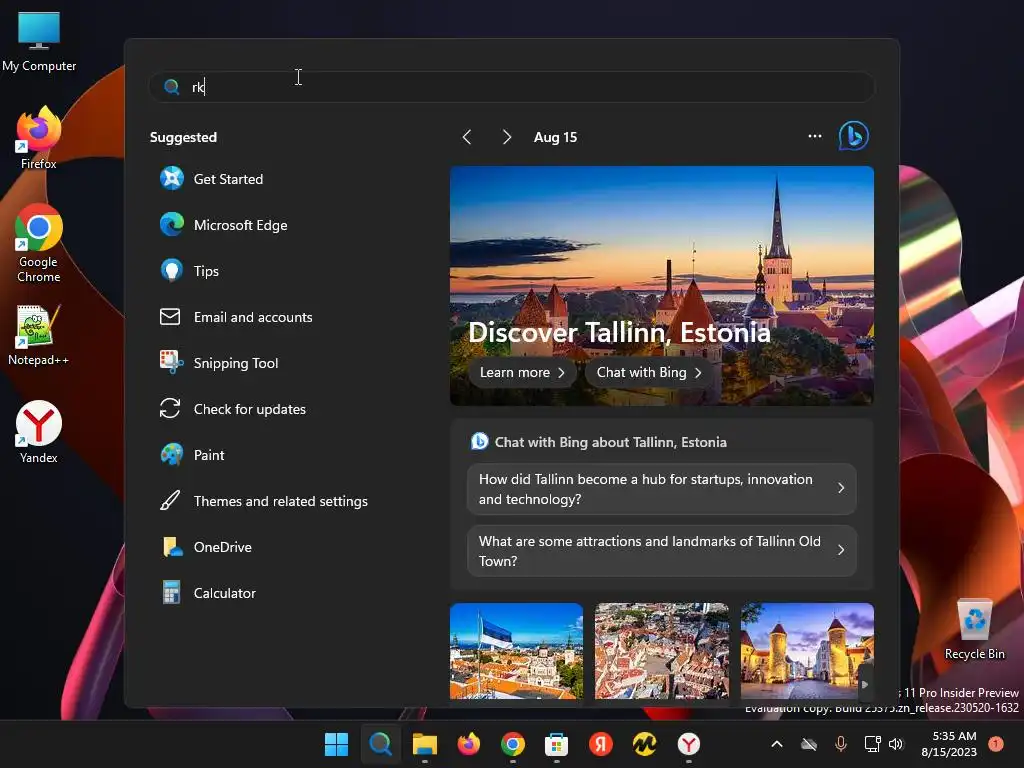Open aerial old town thumbnail image
This screenshot has width=1024, height=768.
pos(662,651)
